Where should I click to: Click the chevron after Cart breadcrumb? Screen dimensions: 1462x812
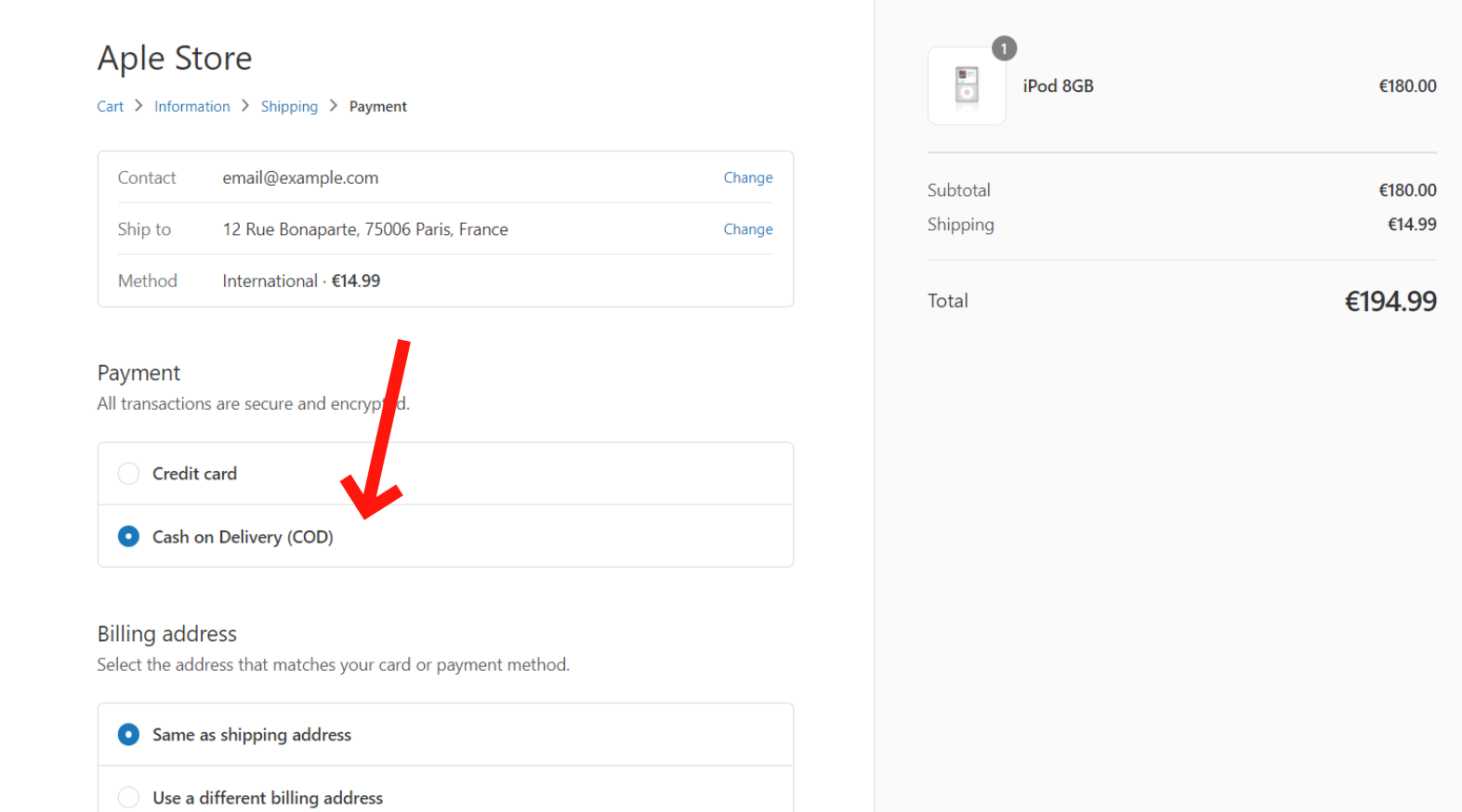pos(138,106)
